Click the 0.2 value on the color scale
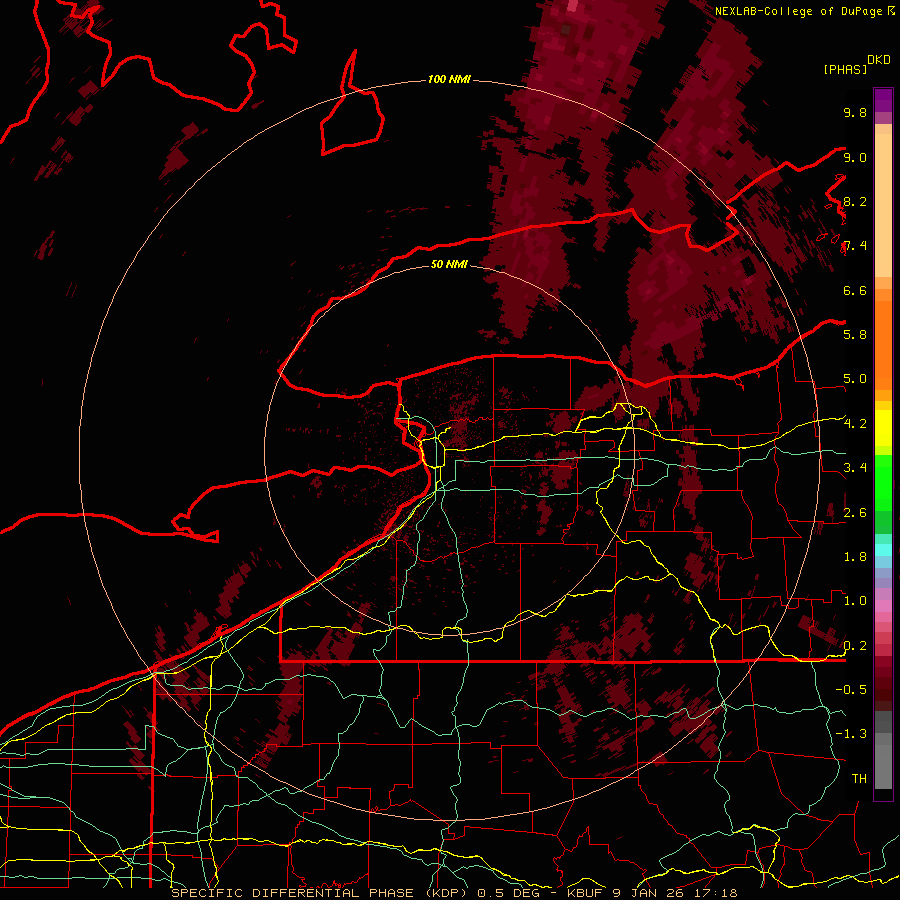Image resolution: width=900 pixels, height=900 pixels. [x=855, y=646]
